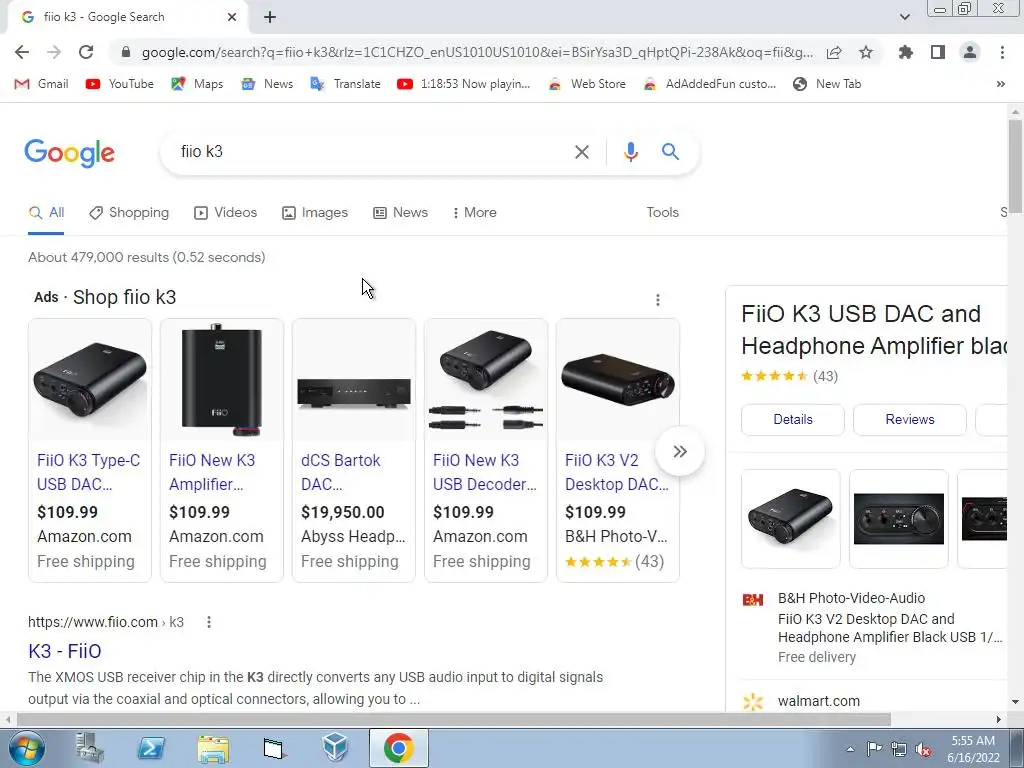
Task: Click the horizontal scrollbar thumb
Action: [453, 719]
